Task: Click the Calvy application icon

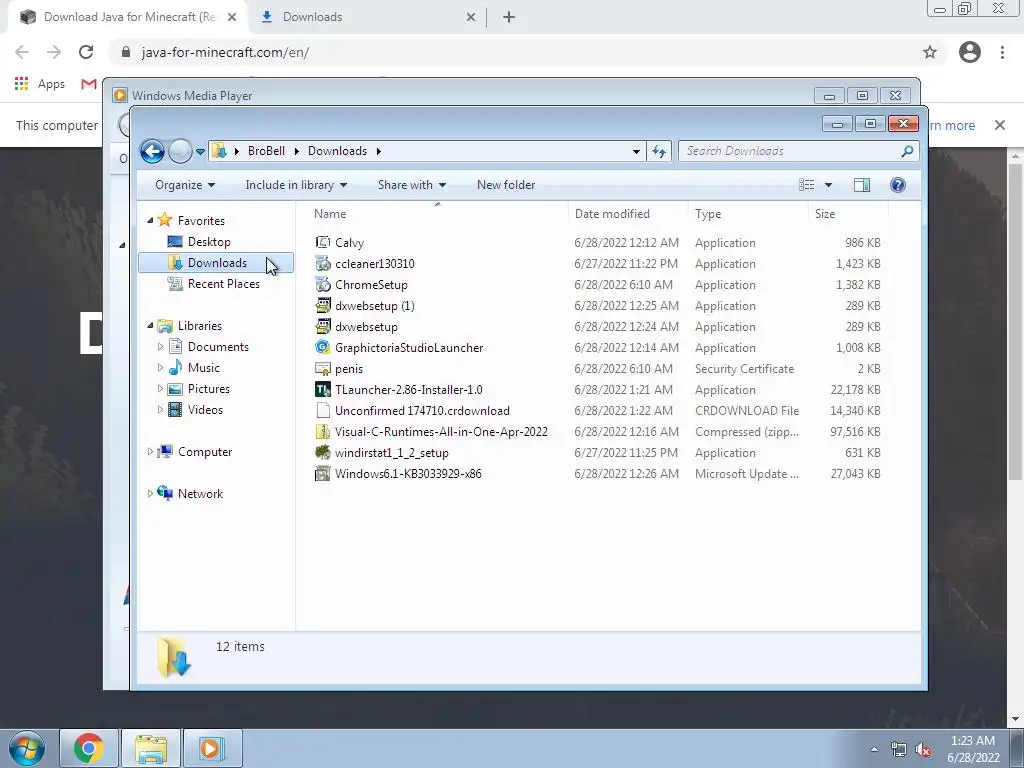Action: point(323,242)
